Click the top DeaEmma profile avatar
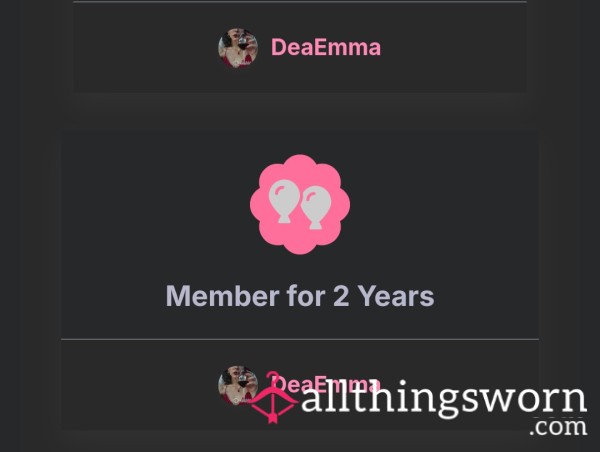600x452 pixels. [x=238, y=48]
